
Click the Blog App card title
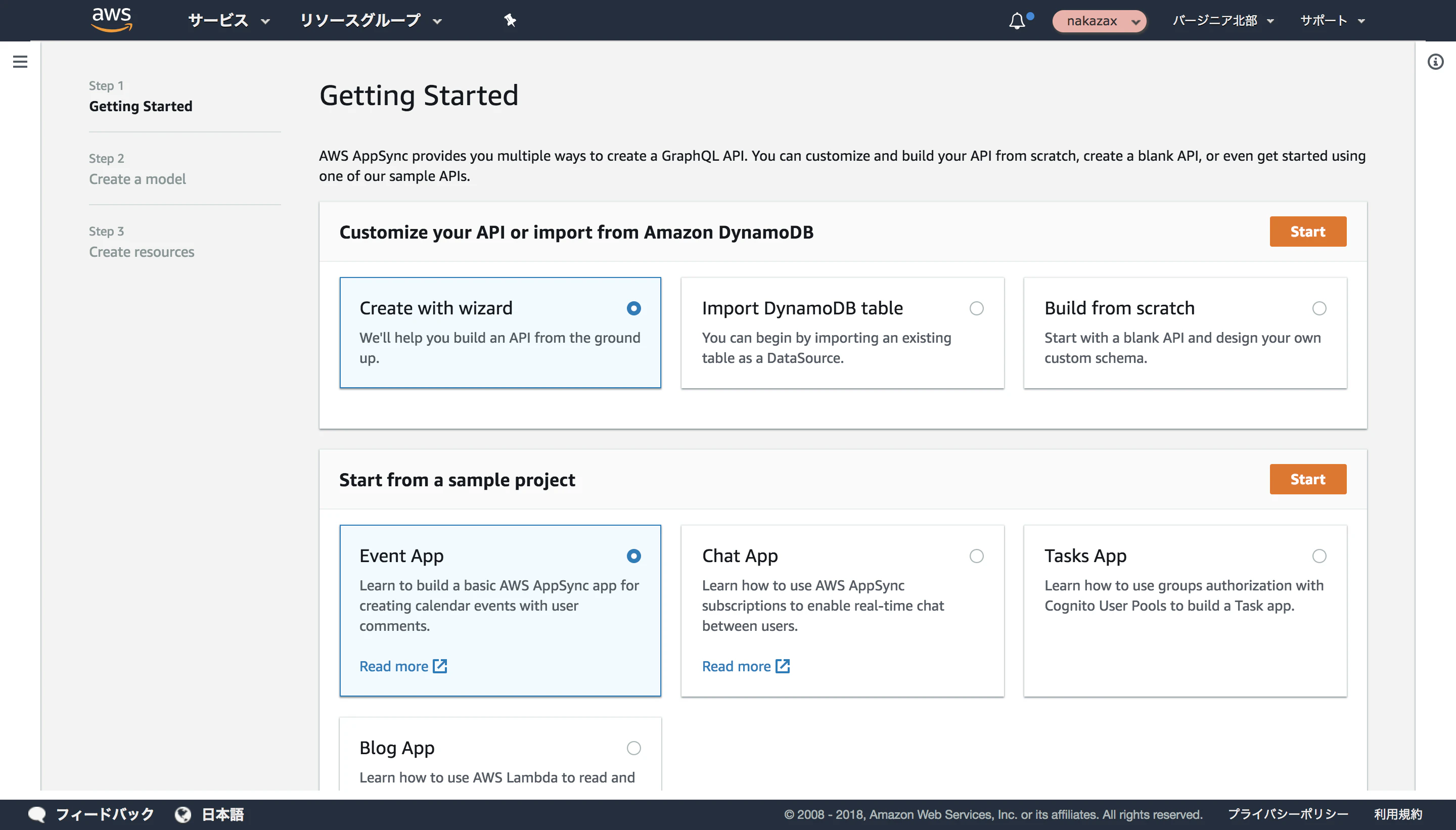[x=397, y=748]
